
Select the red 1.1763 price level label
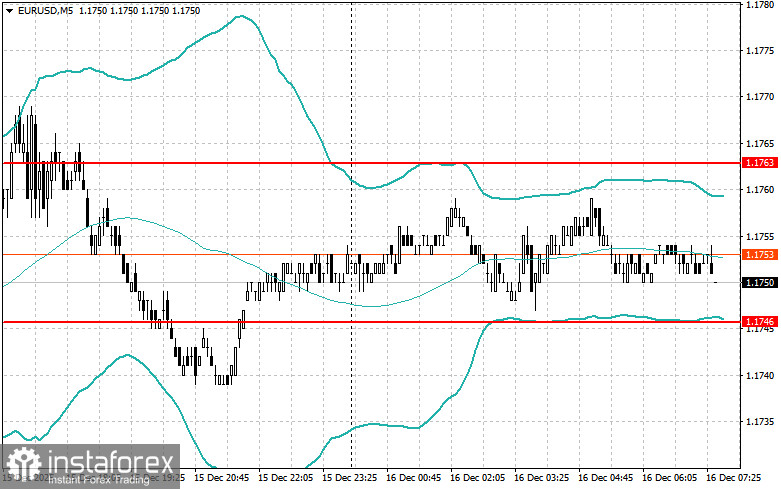click(760, 163)
